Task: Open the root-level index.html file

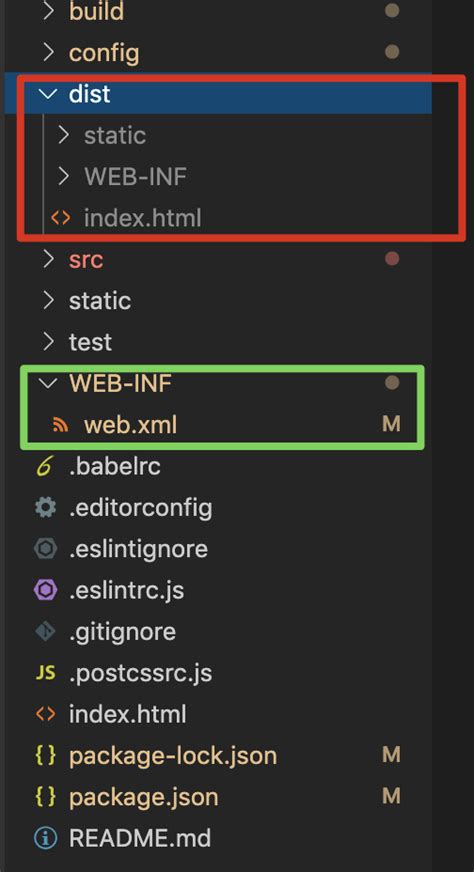Action: pos(127,714)
